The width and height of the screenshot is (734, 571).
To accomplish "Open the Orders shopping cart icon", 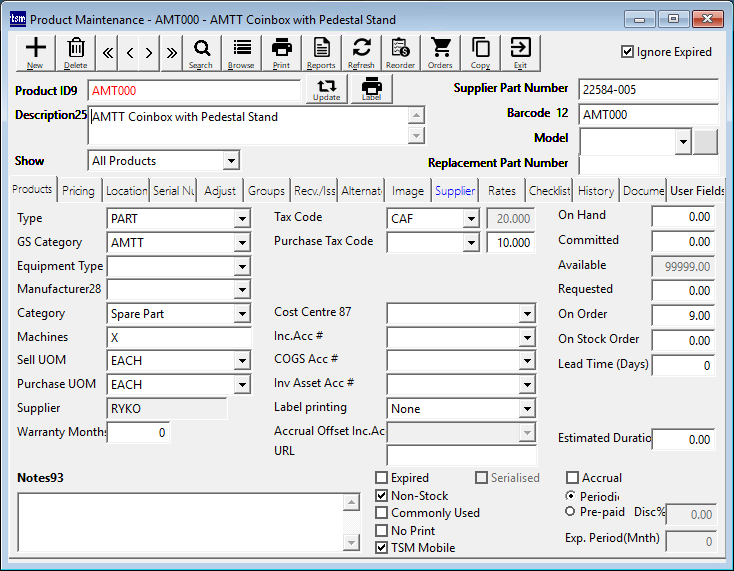I will click(440, 52).
